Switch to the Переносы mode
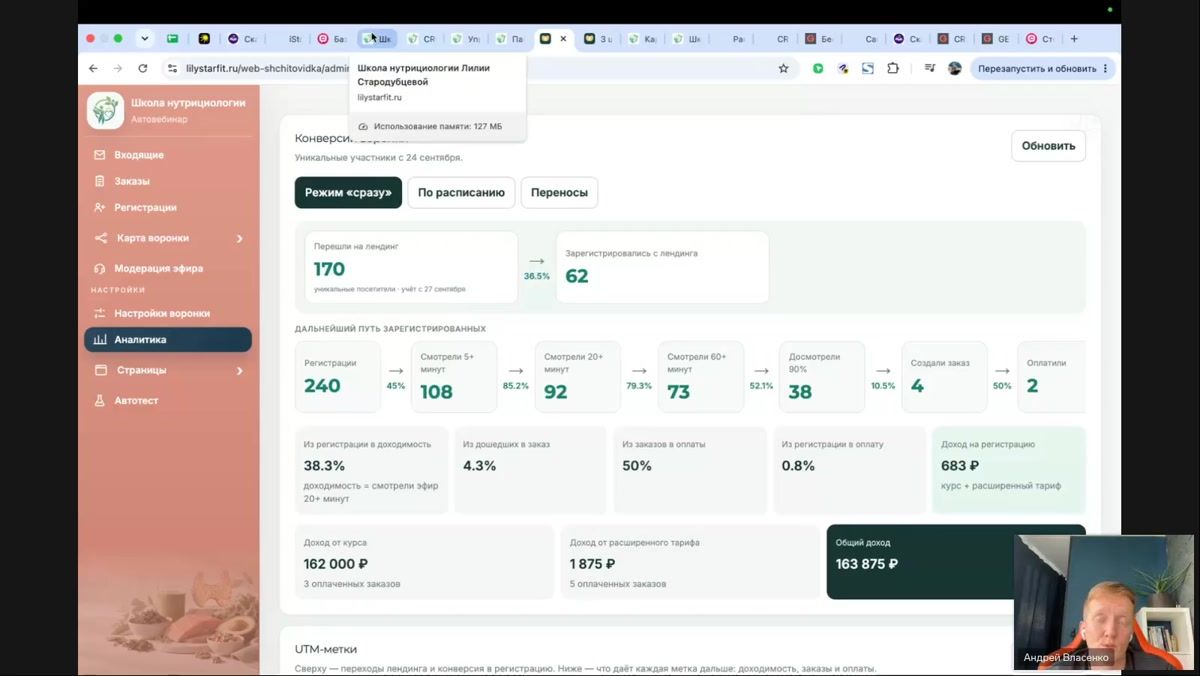The height and width of the screenshot is (676, 1200). [559, 193]
